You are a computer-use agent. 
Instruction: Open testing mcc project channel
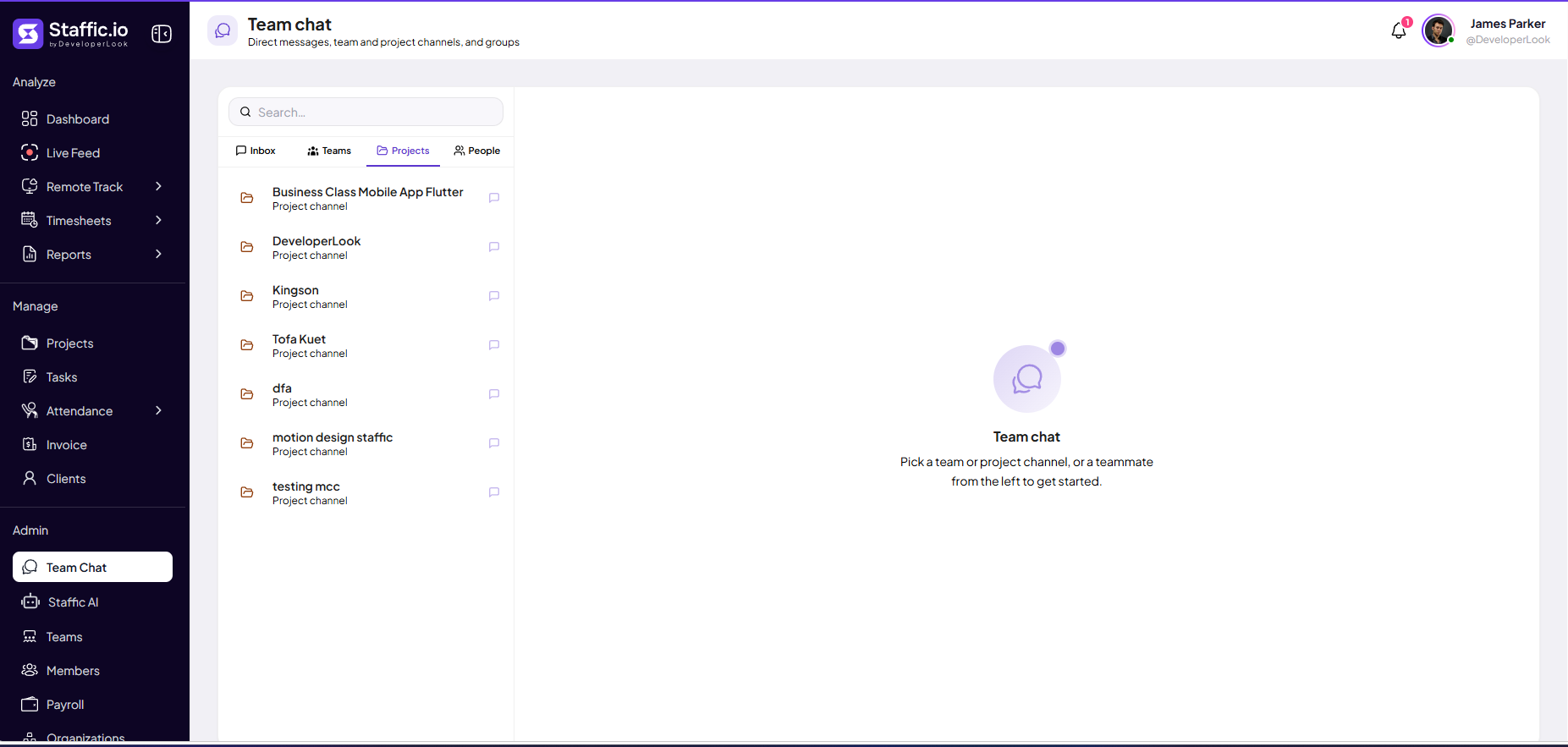point(366,492)
